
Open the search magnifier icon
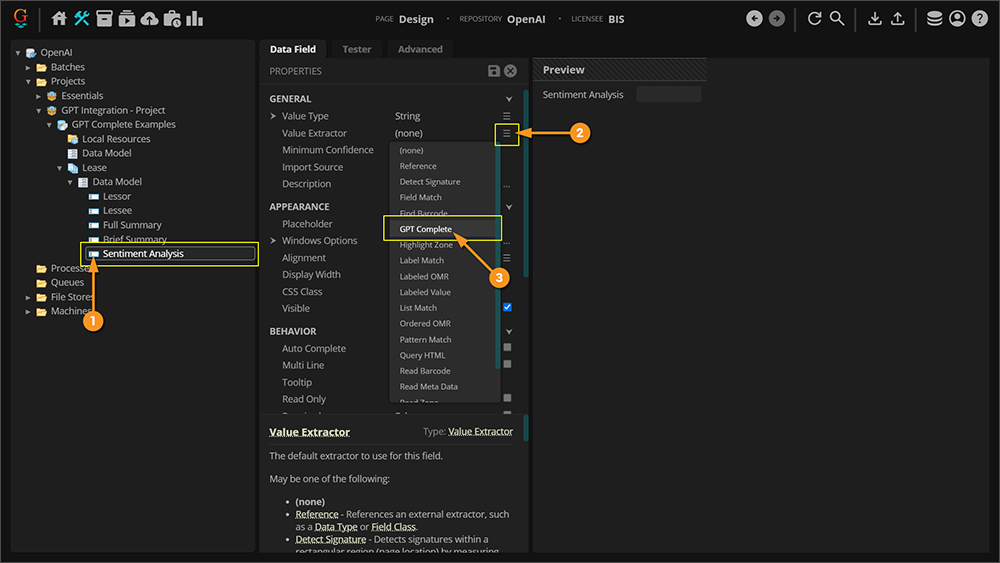click(837, 18)
